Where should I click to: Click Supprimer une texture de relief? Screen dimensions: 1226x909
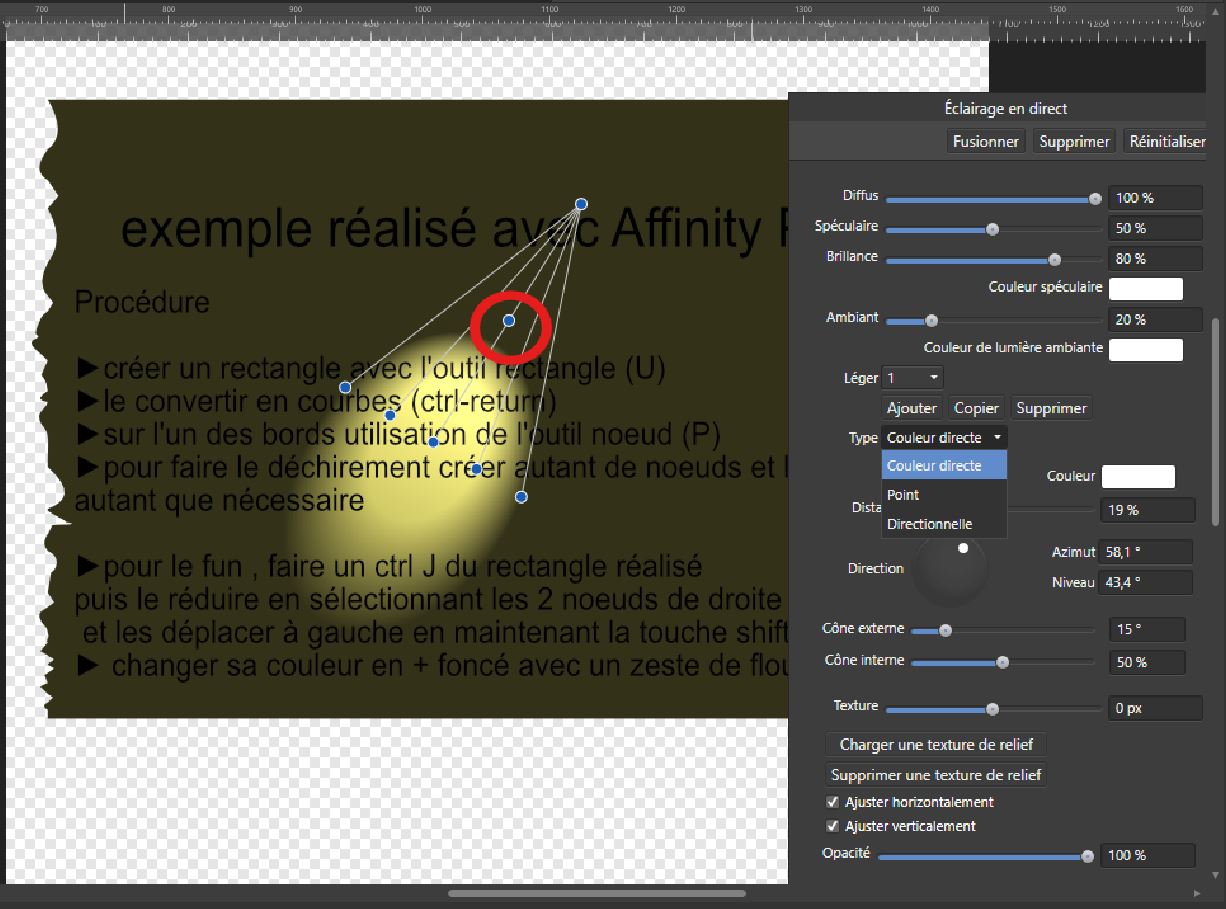tap(936, 775)
